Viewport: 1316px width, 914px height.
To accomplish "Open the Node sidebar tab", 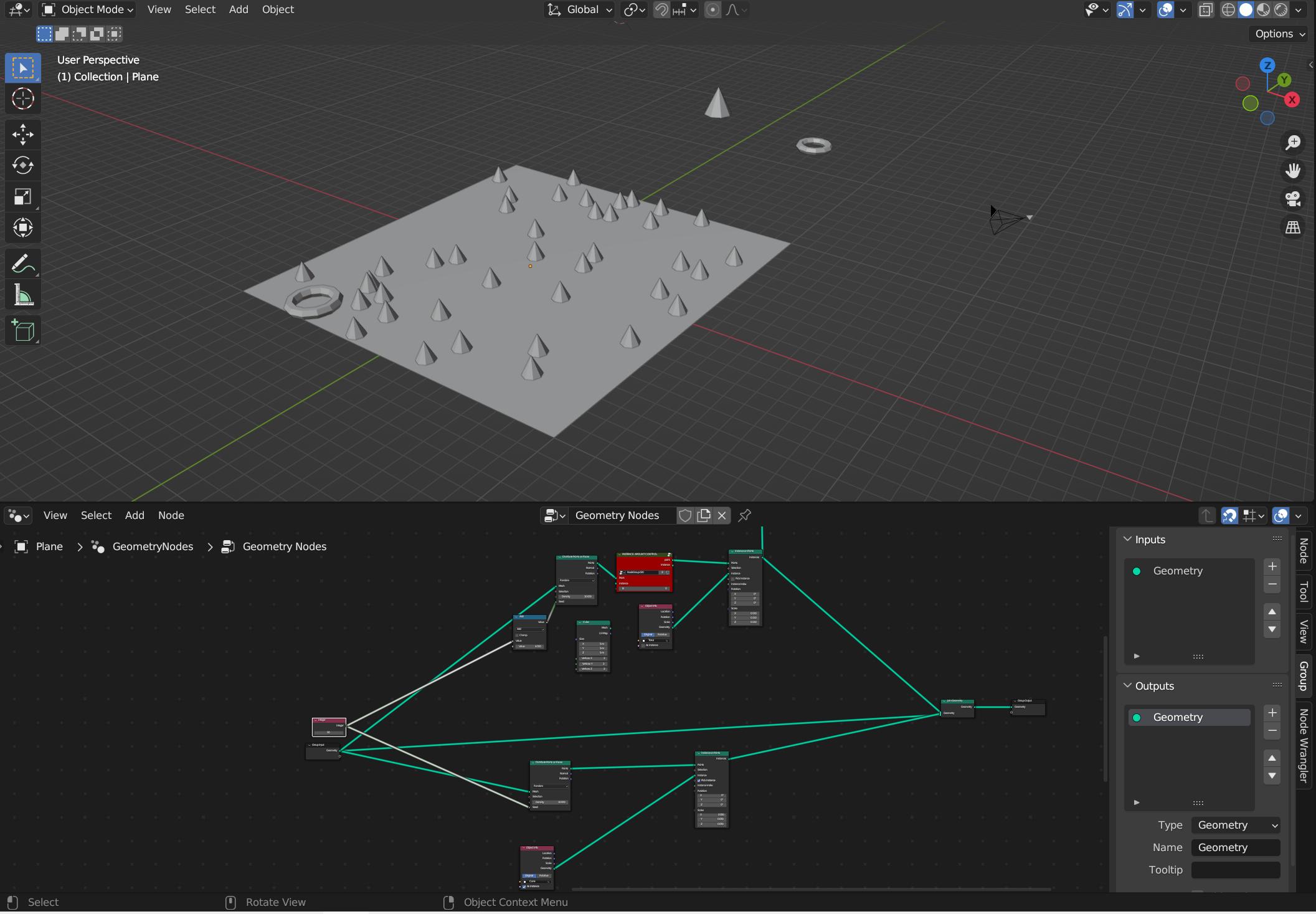I will (x=1304, y=550).
